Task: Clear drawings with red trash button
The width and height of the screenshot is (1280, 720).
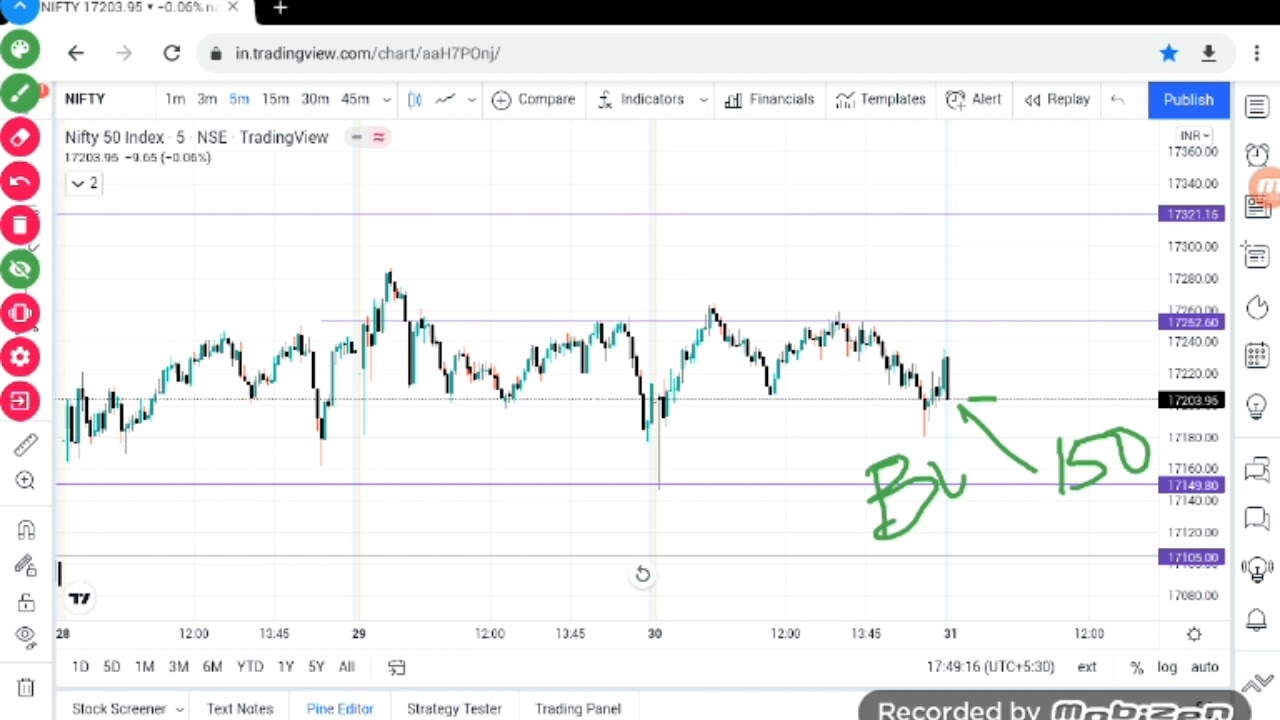Action: [x=20, y=225]
